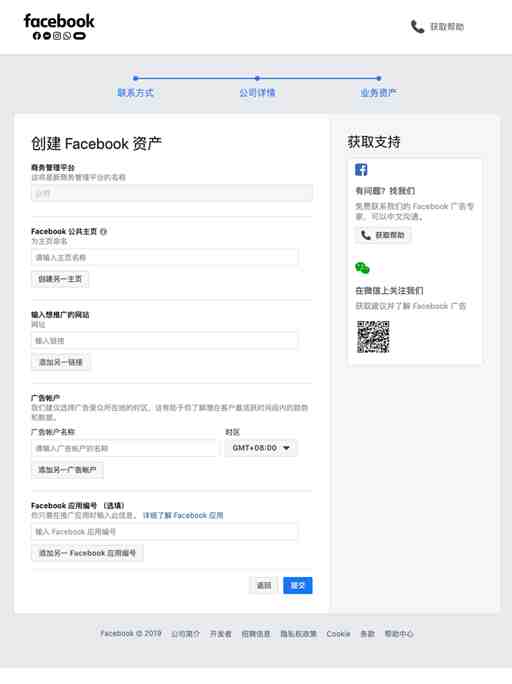Open the GMT+08:00 time zone dropdown
Viewport: 512px width, 684px height.
261,448
